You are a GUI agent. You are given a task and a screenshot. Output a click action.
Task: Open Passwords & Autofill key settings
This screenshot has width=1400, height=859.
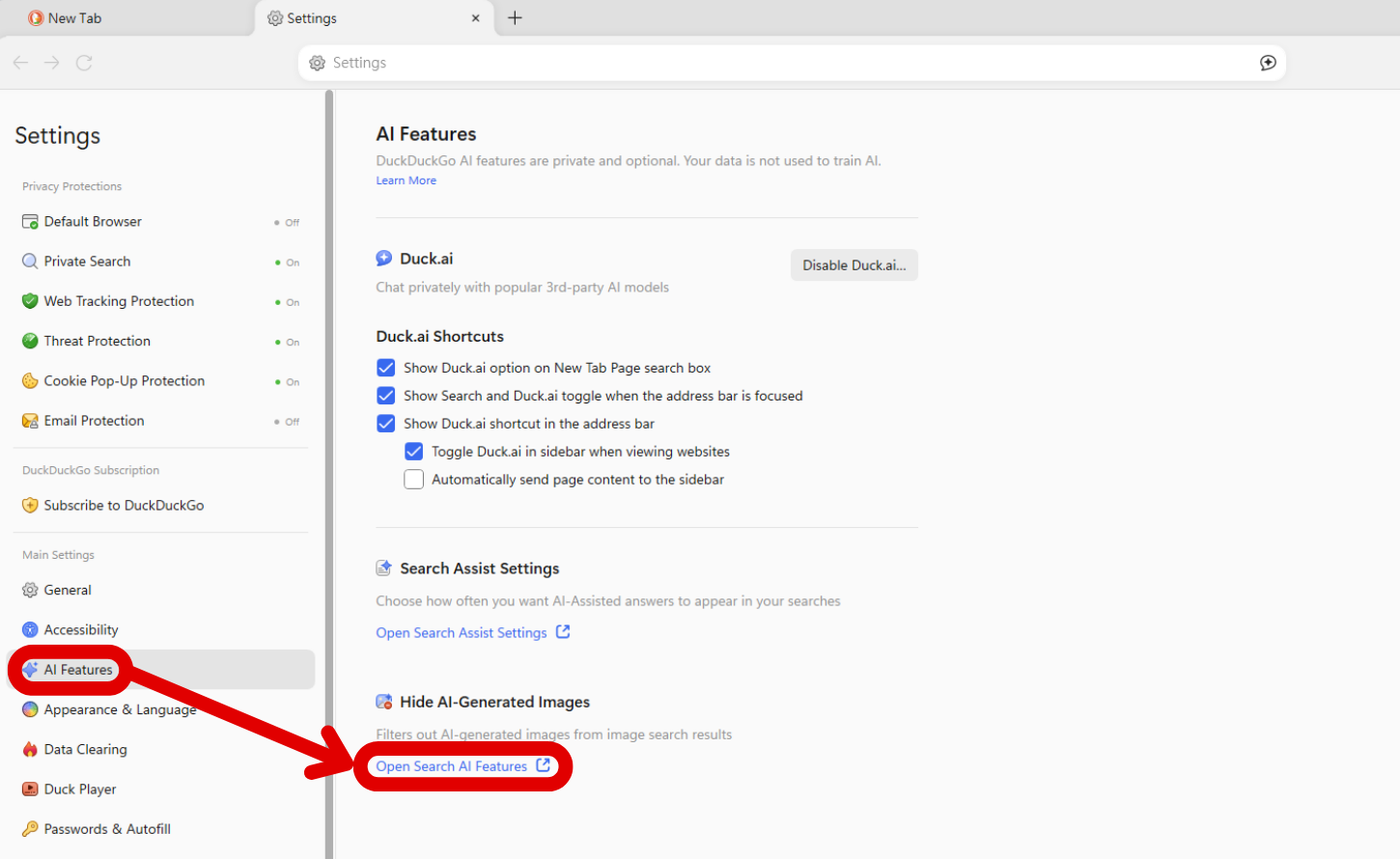tap(106, 829)
